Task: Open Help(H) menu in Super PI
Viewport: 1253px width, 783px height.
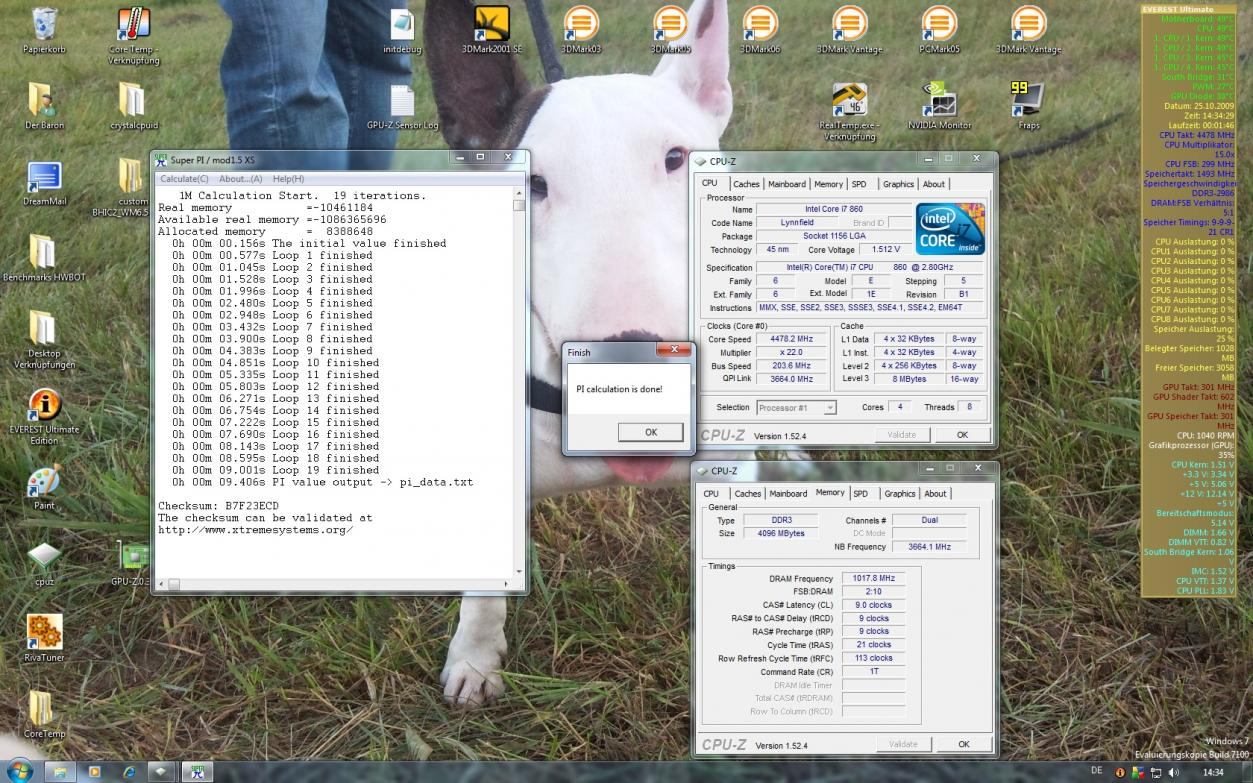Action: pos(288,178)
